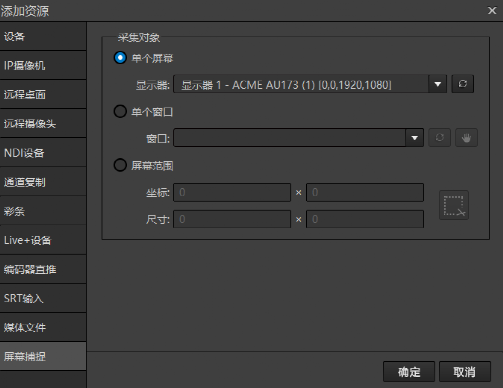The width and height of the screenshot is (503, 388).
Task: Open the SRT输入 tab
Action: click(x=43, y=298)
